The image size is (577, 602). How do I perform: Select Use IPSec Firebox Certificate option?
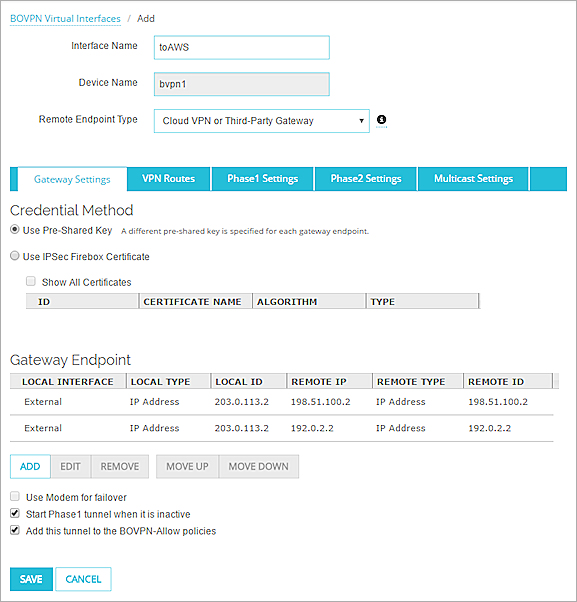[x=15, y=256]
